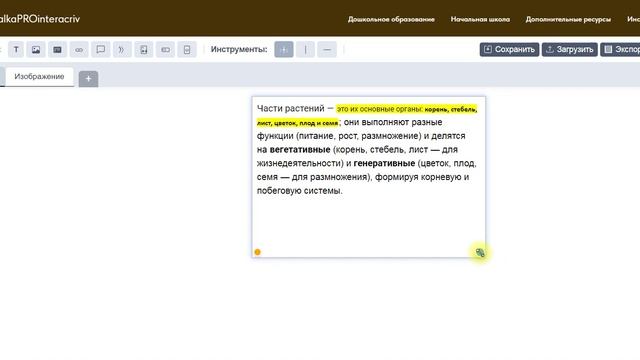Screen dimensions: 640x360
Task: Open the Начальная школа menu
Action: [480, 19]
